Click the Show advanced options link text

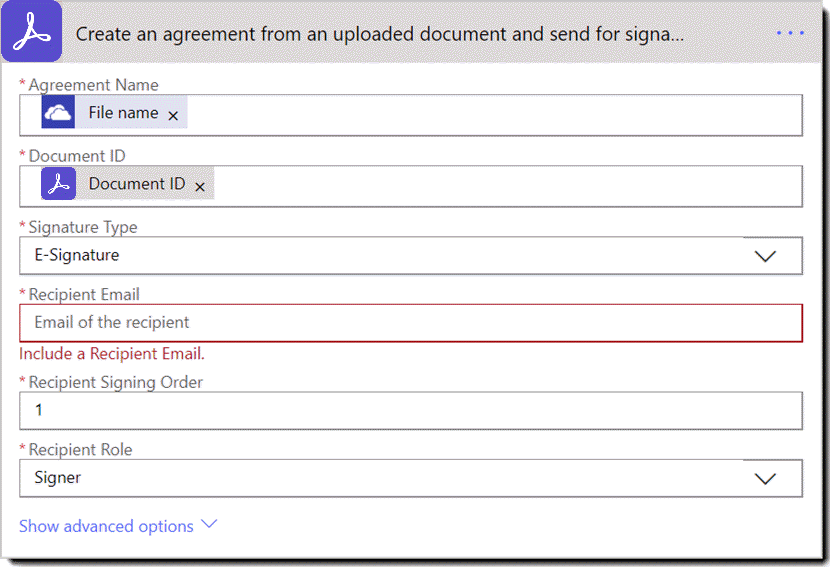(106, 526)
